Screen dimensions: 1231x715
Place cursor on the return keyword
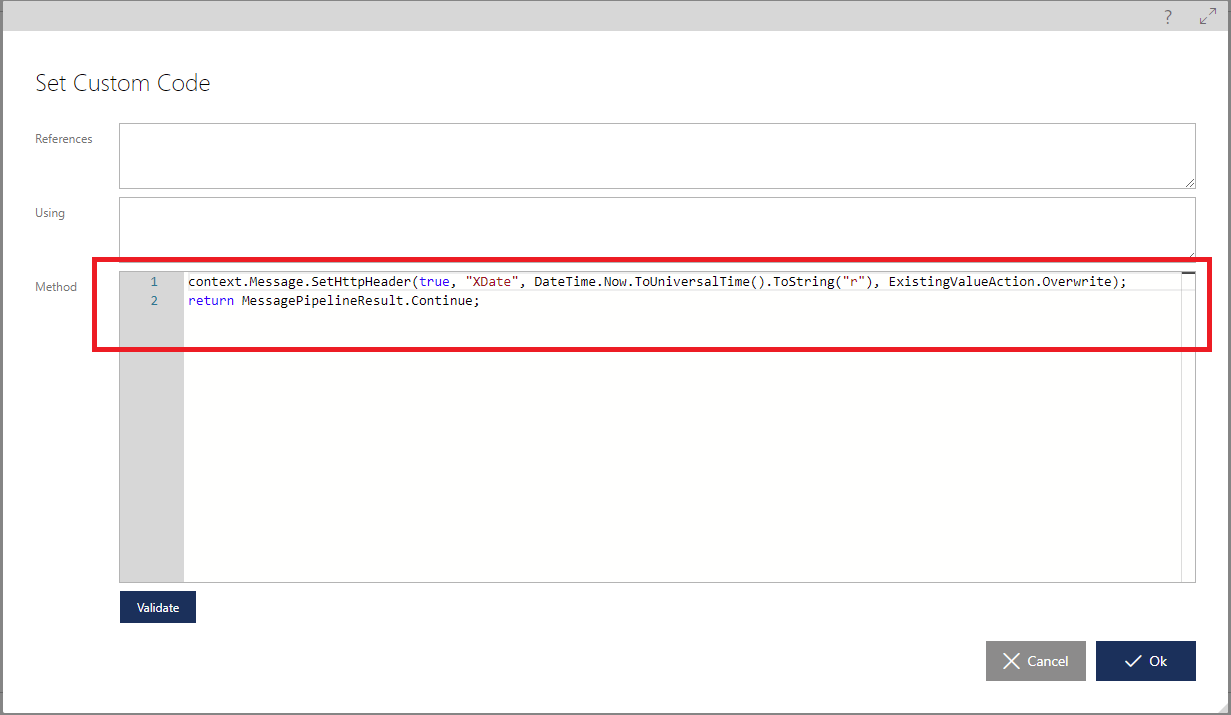(210, 301)
